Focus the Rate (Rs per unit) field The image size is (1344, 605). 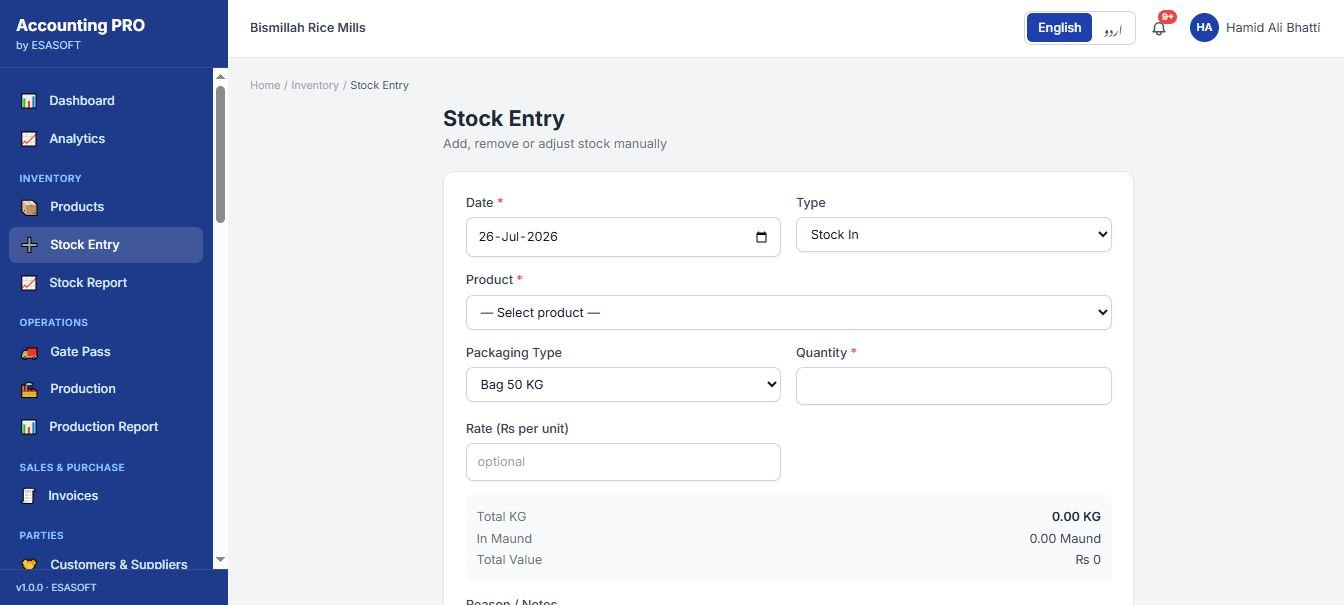623,462
